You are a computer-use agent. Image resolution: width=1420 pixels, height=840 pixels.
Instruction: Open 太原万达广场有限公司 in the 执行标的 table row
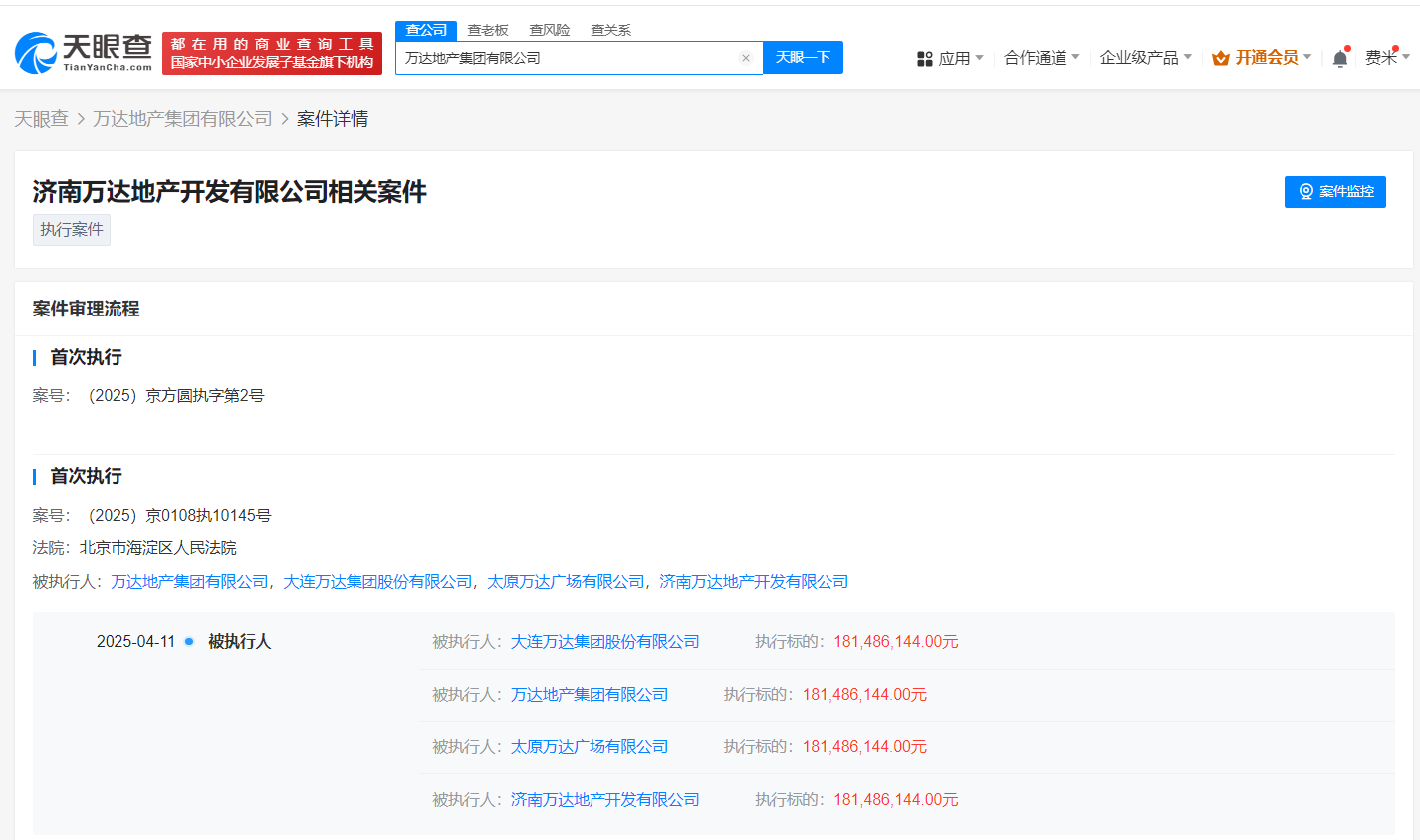click(x=590, y=747)
